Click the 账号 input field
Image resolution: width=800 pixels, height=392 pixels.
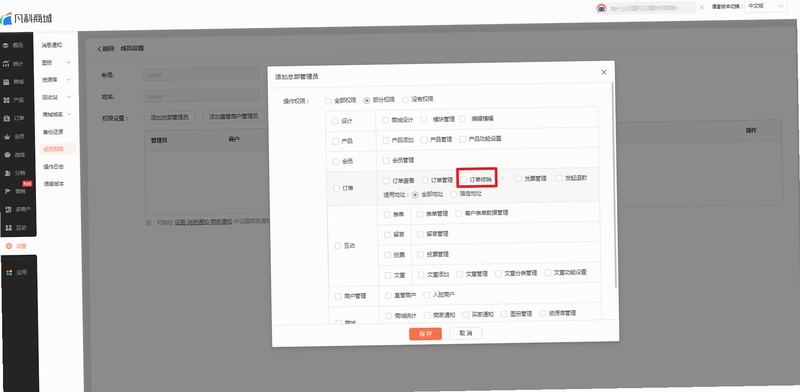(201, 74)
